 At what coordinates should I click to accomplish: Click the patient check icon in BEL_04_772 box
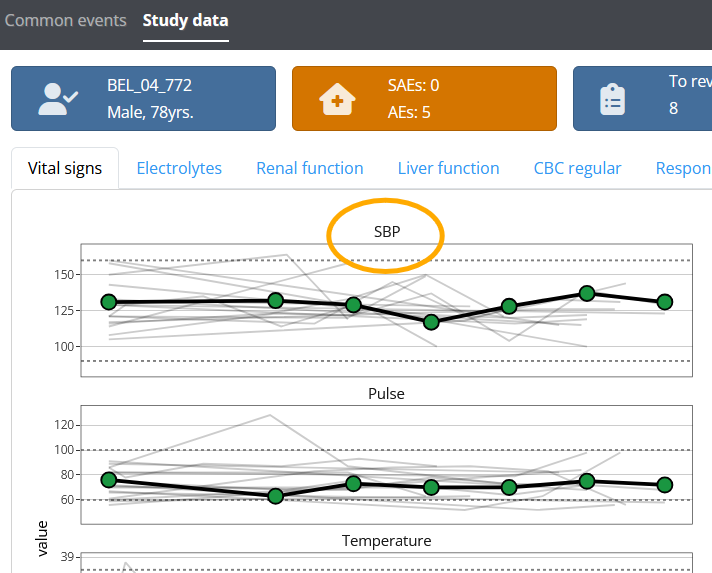tap(58, 99)
